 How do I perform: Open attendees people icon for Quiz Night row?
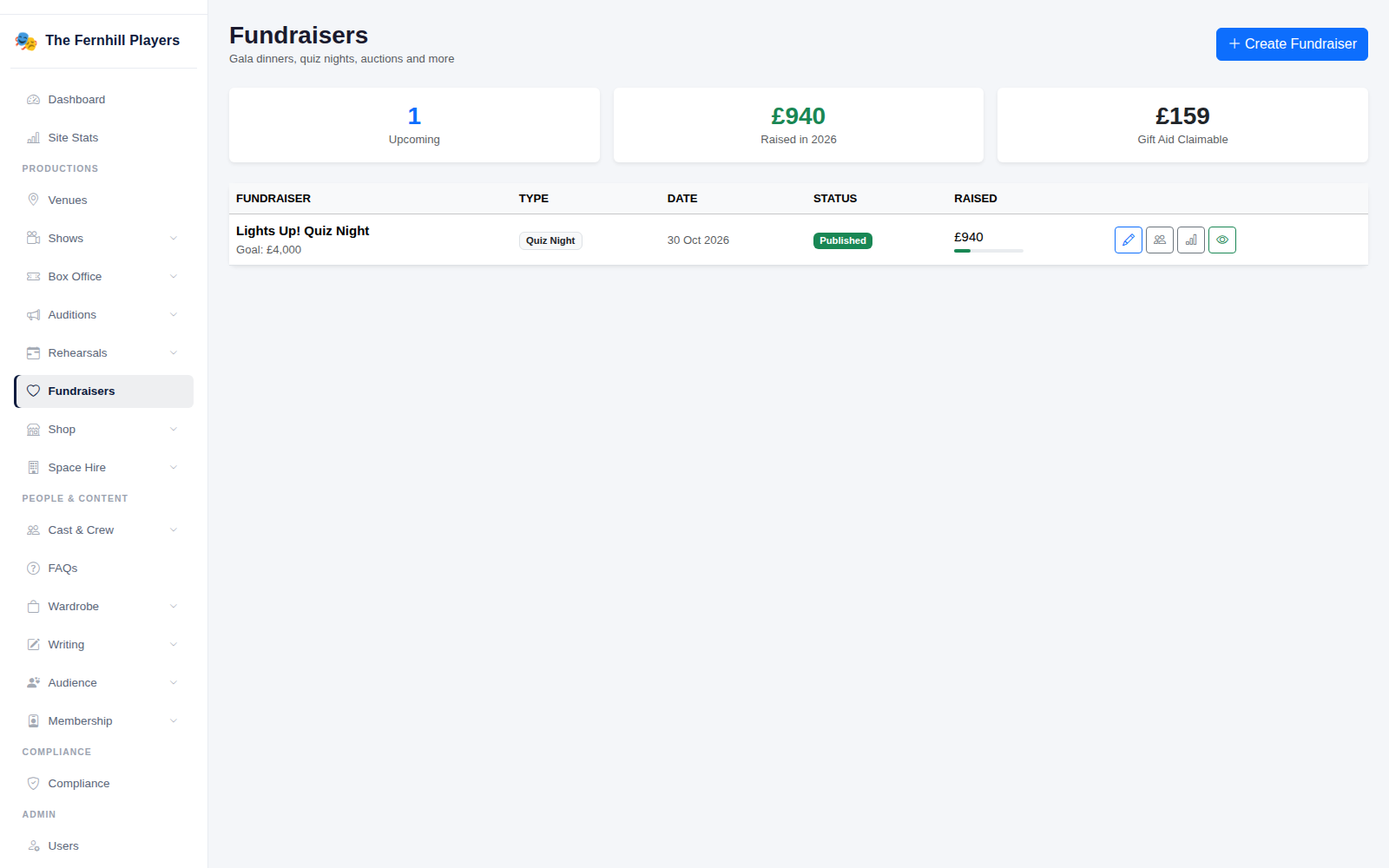click(x=1160, y=240)
